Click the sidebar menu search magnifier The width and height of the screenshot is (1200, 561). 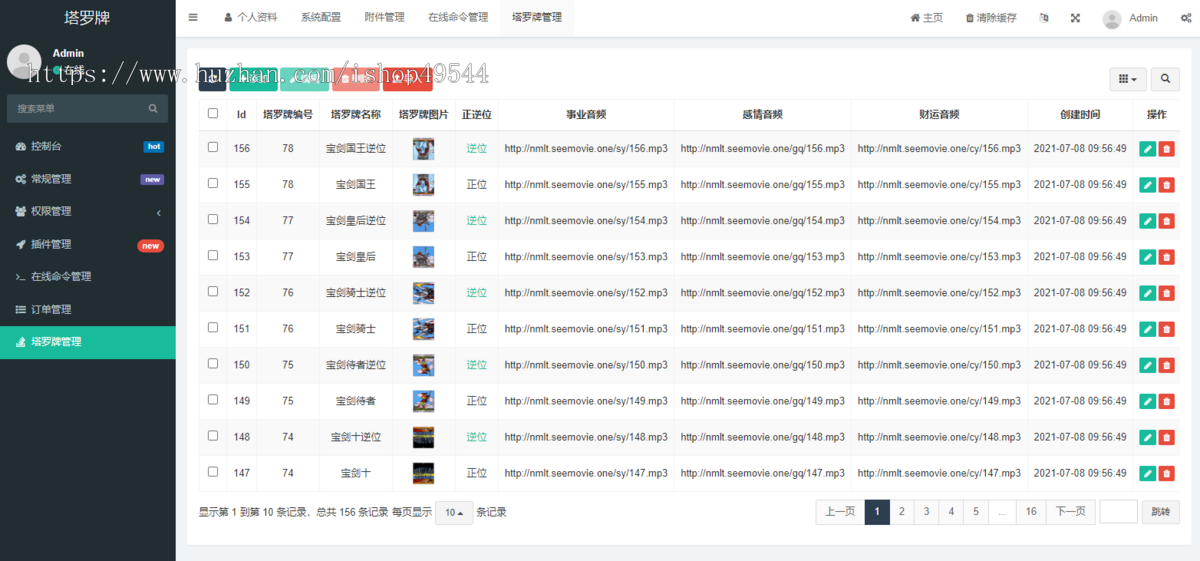click(153, 108)
